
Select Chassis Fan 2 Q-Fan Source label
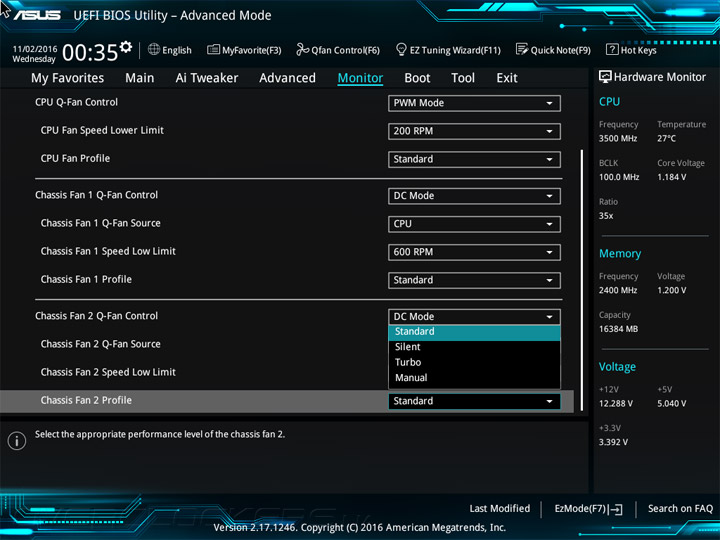point(101,344)
